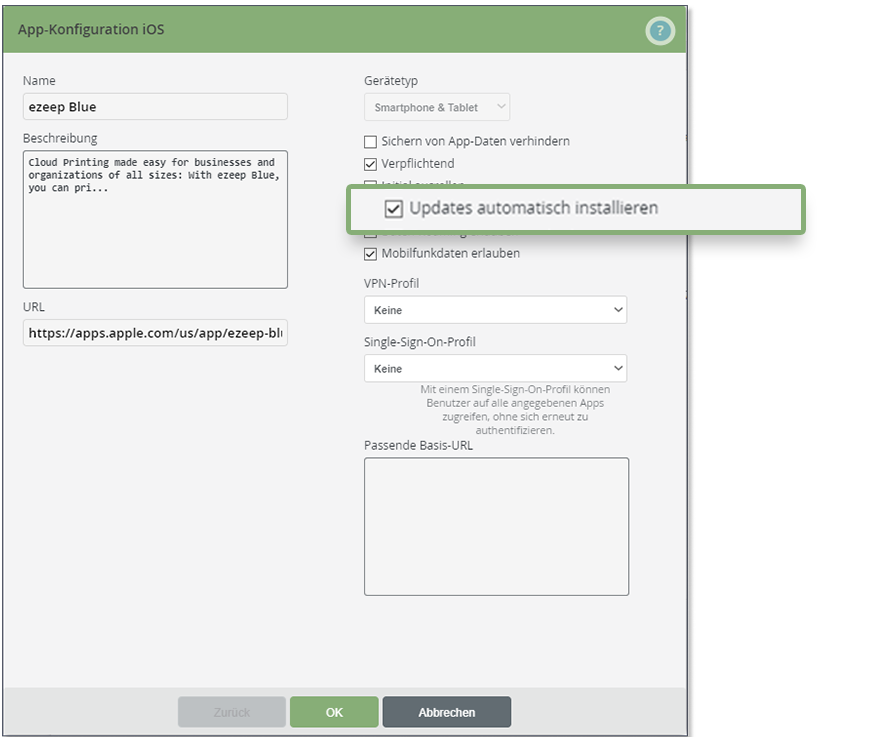Toggle Sichern von App-Daten verhindern checkbox
884x737 pixels.
370,142
